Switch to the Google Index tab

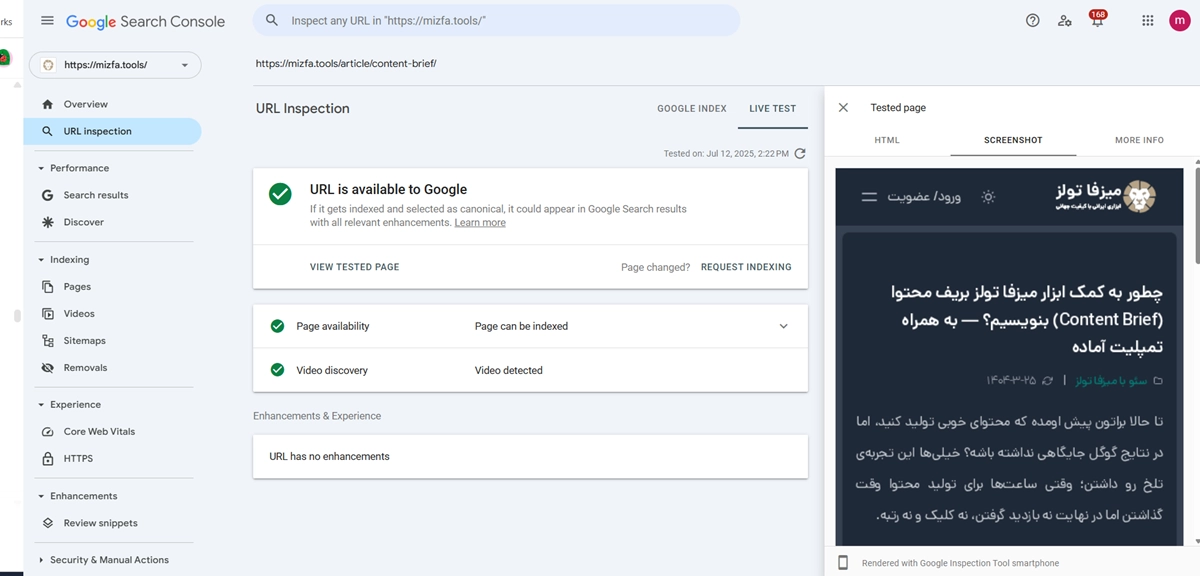692,108
